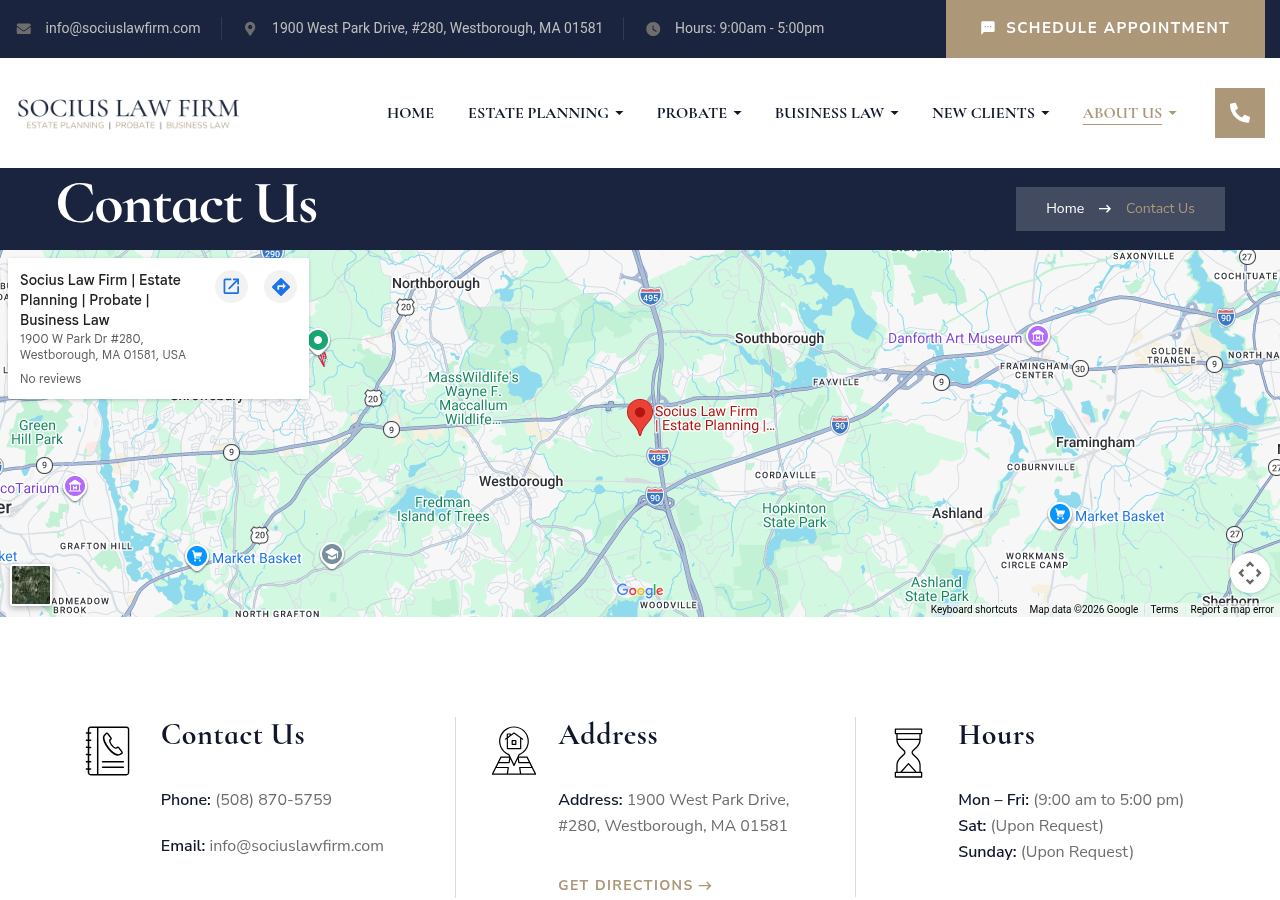Image resolution: width=1280 pixels, height=900 pixels.
Task: Click the Contact Us breadcrumb text
Action: click(x=1160, y=209)
